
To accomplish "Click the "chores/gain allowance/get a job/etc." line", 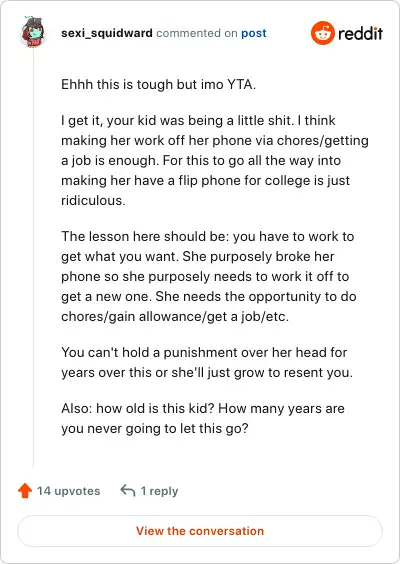I will coord(175,317).
